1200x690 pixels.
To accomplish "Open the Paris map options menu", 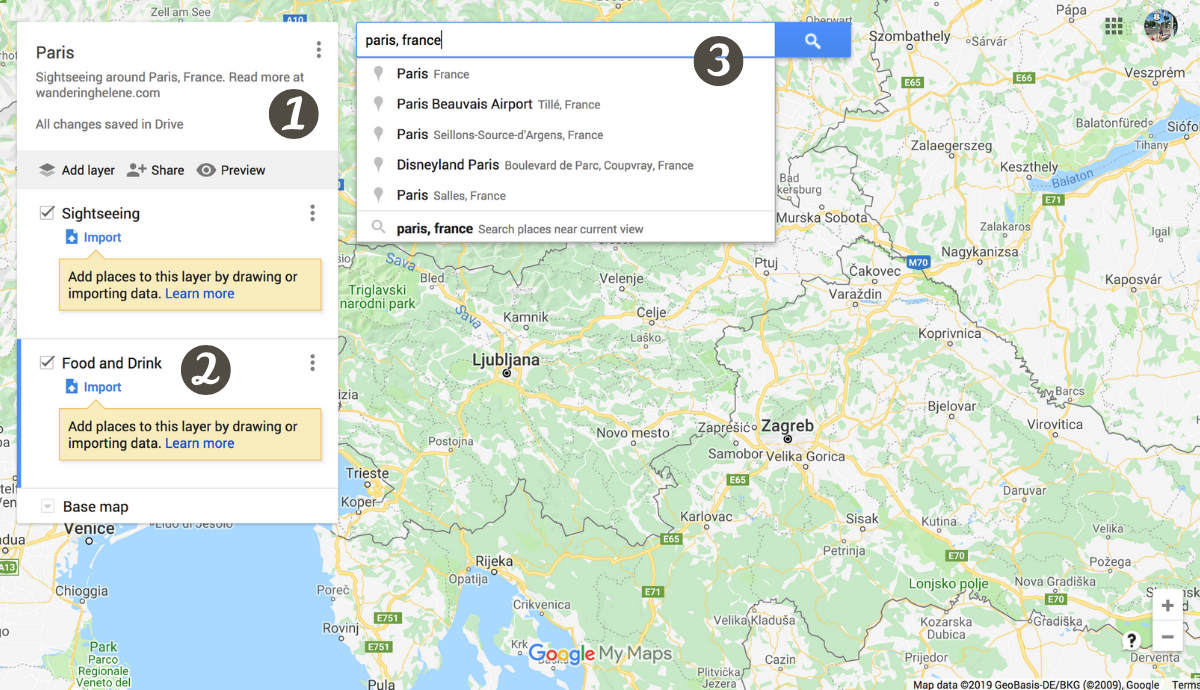I will click(x=318, y=50).
